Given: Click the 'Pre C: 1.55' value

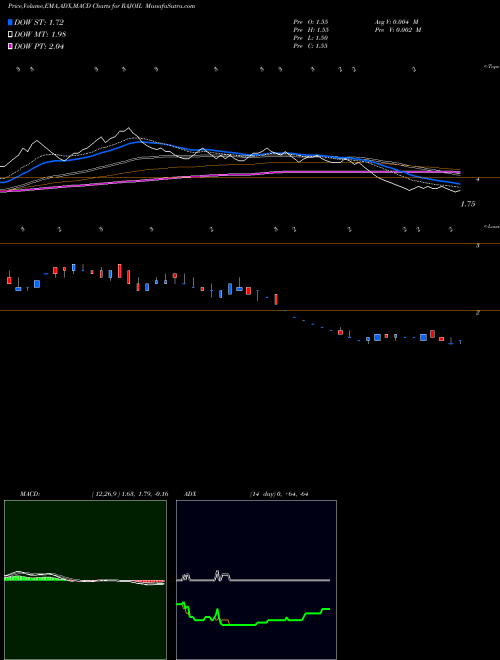Looking at the screenshot, I should pos(311,46).
